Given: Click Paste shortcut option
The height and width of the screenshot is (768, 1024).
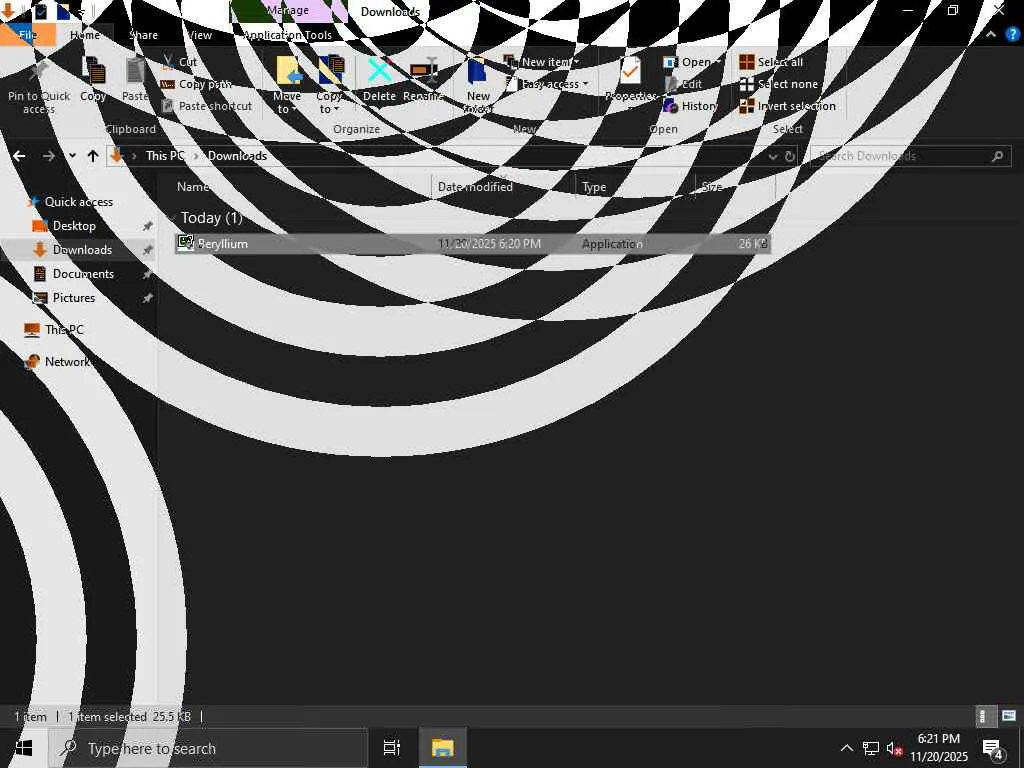Looking at the screenshot, I should (x=206, y=106).
